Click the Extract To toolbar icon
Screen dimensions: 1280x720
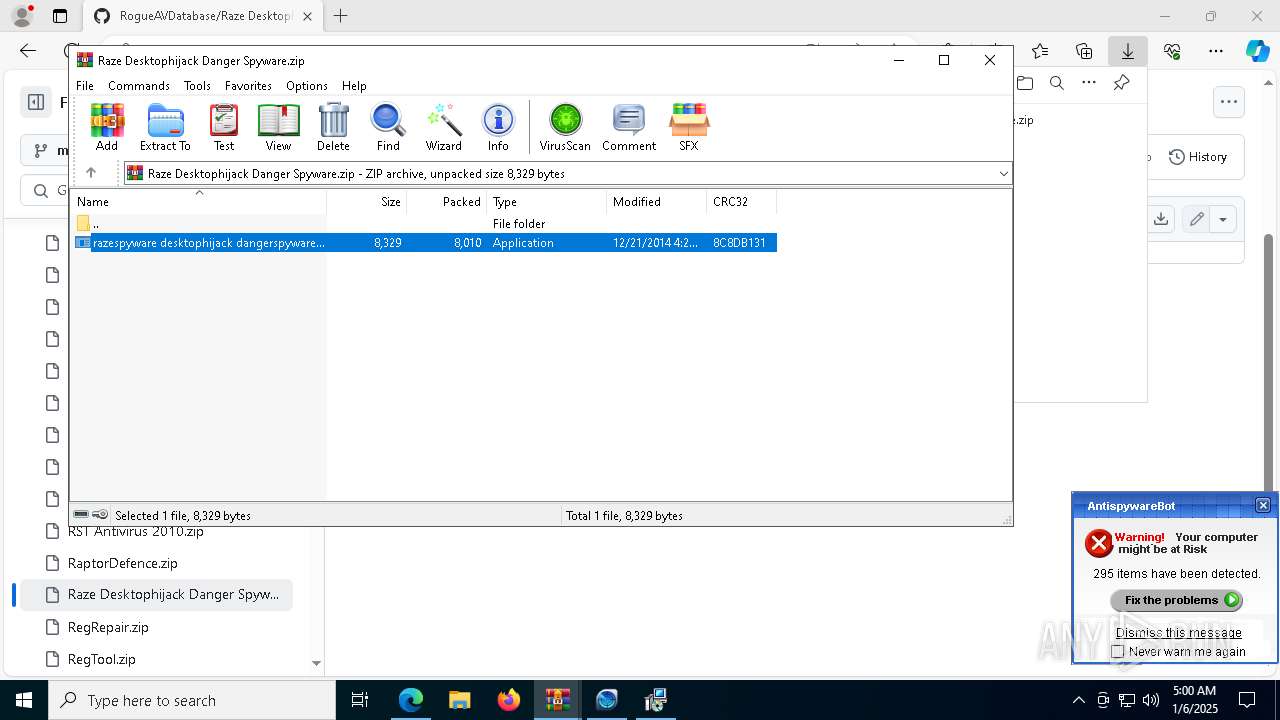(x=165, y=127)
